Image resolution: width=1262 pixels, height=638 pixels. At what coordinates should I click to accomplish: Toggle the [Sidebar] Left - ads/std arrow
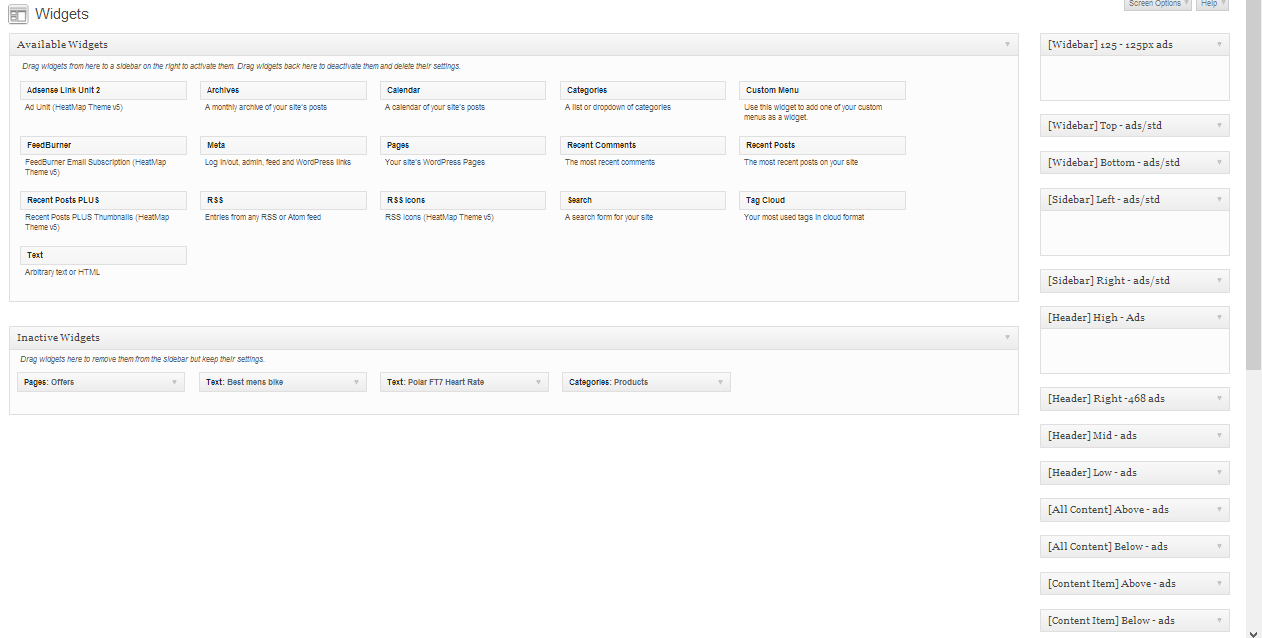tap(1219, 200)
